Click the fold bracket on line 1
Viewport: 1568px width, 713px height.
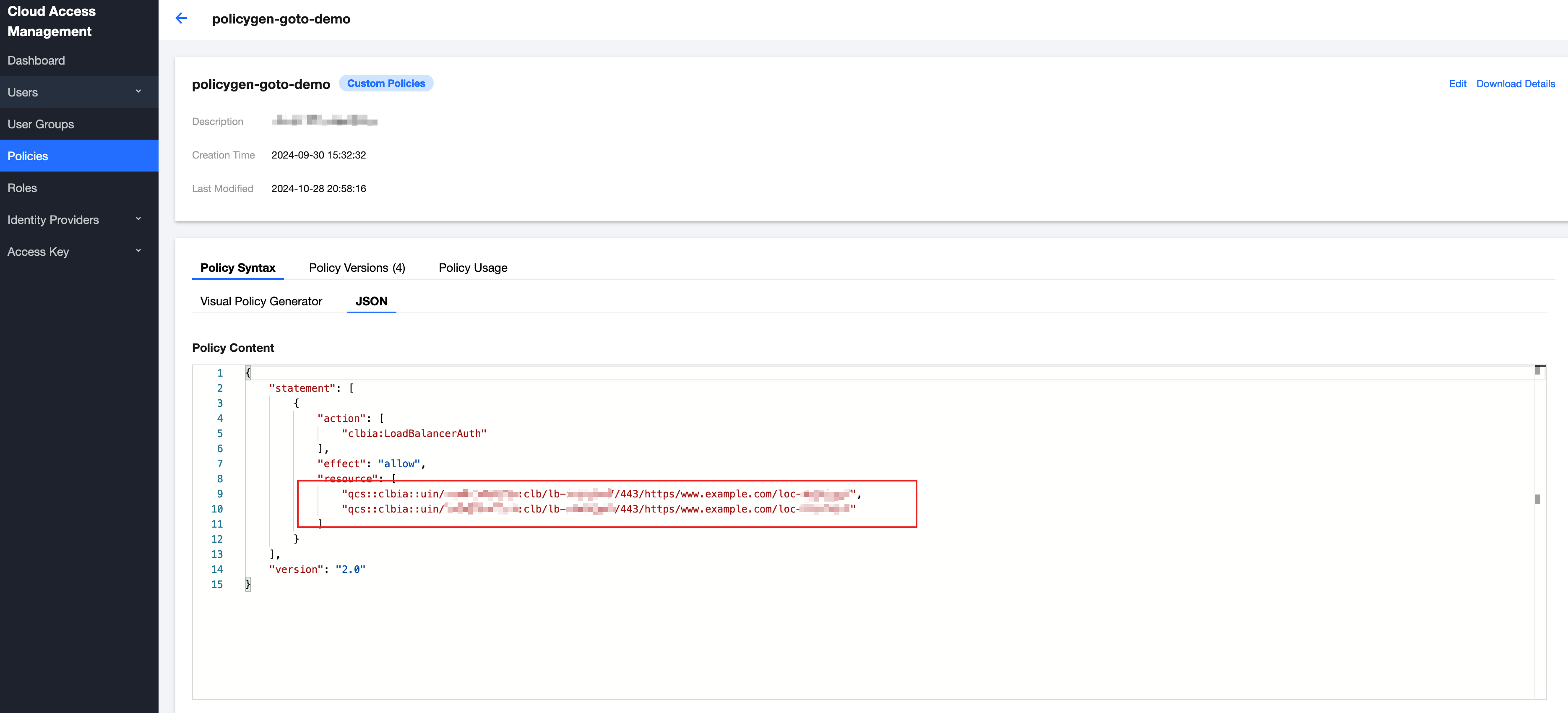pyautogui.click(x=248, y=373)
